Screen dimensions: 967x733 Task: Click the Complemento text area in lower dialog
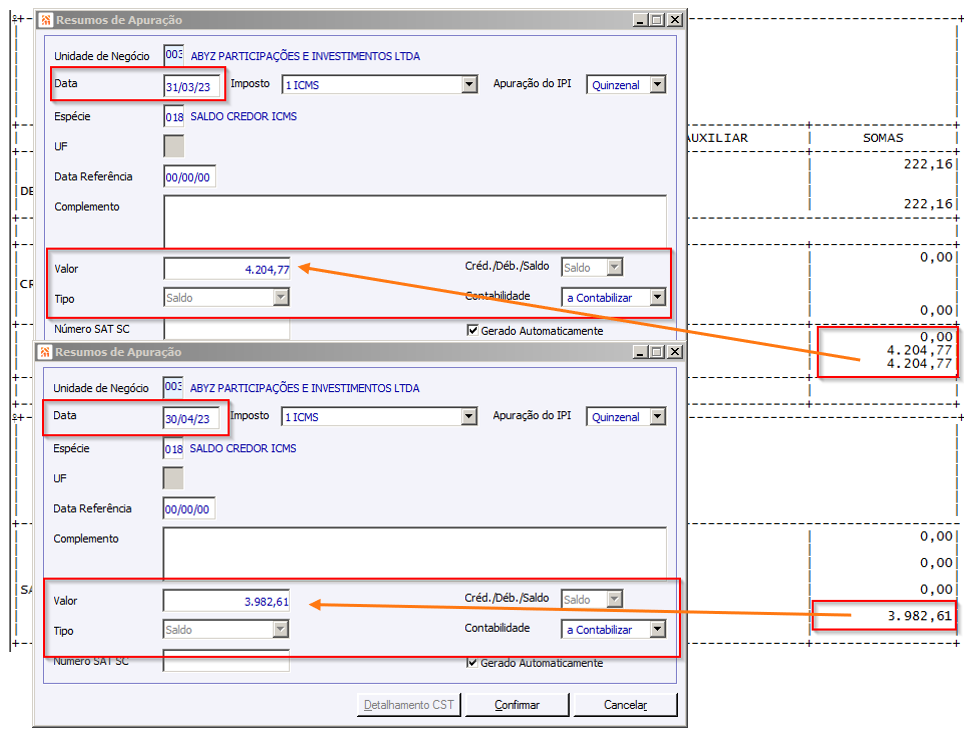[414, 552]
